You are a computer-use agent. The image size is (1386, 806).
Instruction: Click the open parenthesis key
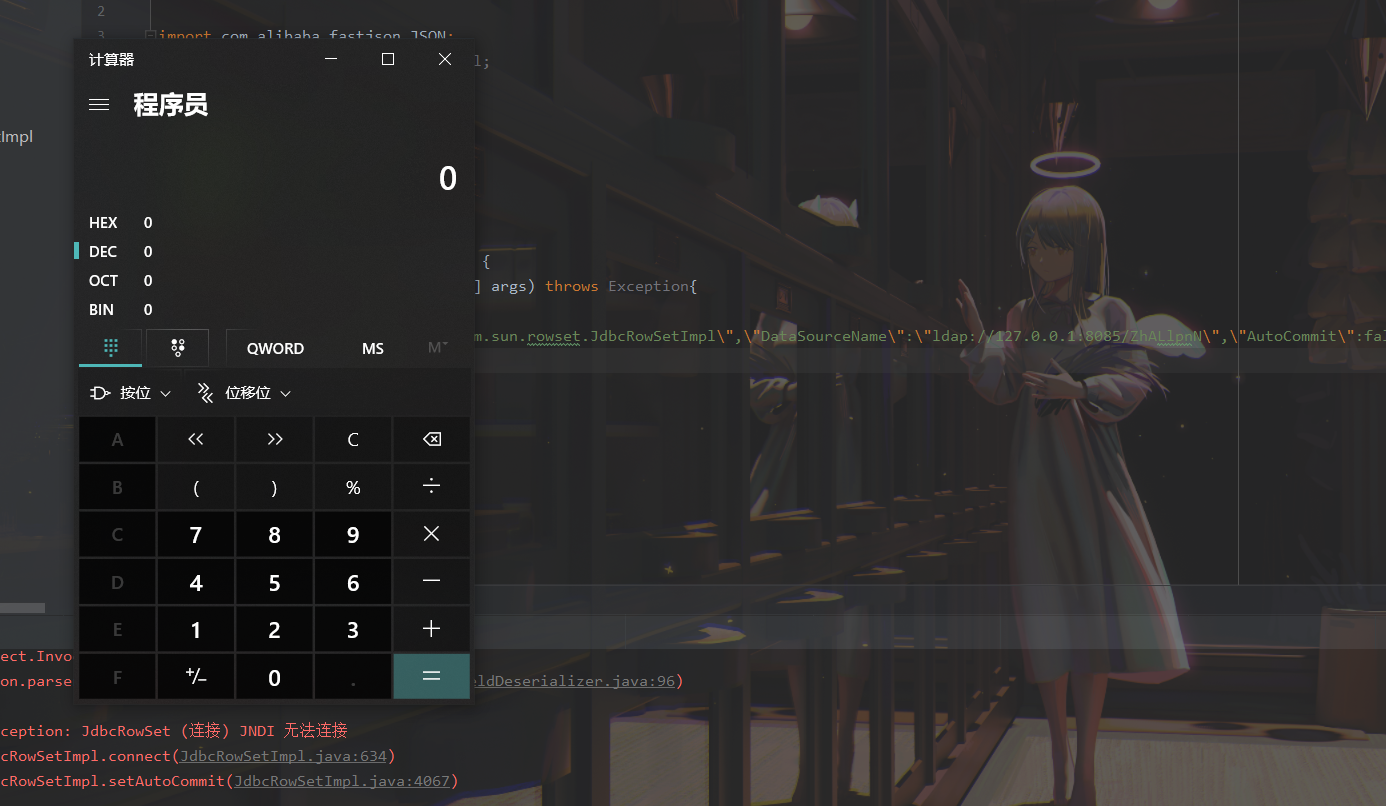point(196,487)
